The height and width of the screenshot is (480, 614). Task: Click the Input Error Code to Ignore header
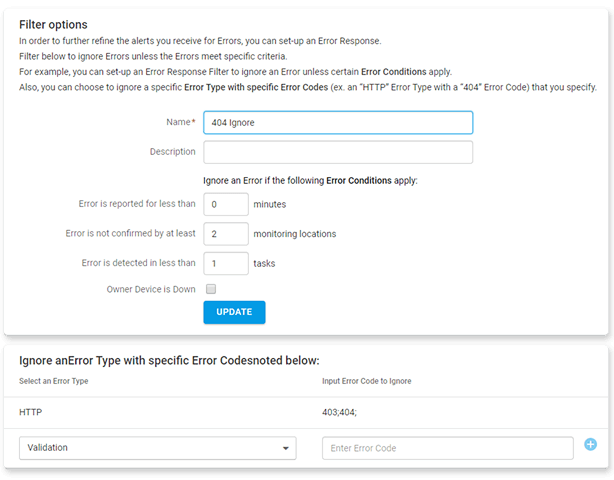367,381
